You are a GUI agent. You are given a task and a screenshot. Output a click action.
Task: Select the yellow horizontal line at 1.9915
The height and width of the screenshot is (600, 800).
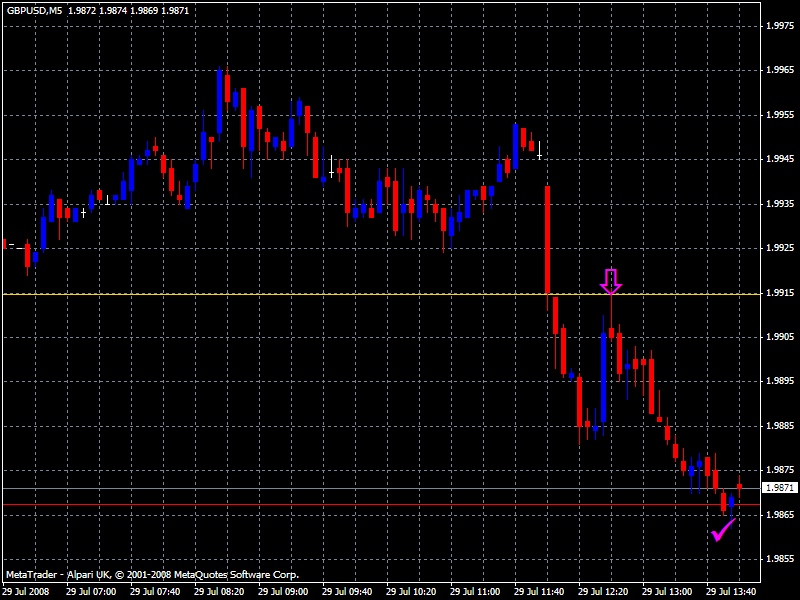300,294
